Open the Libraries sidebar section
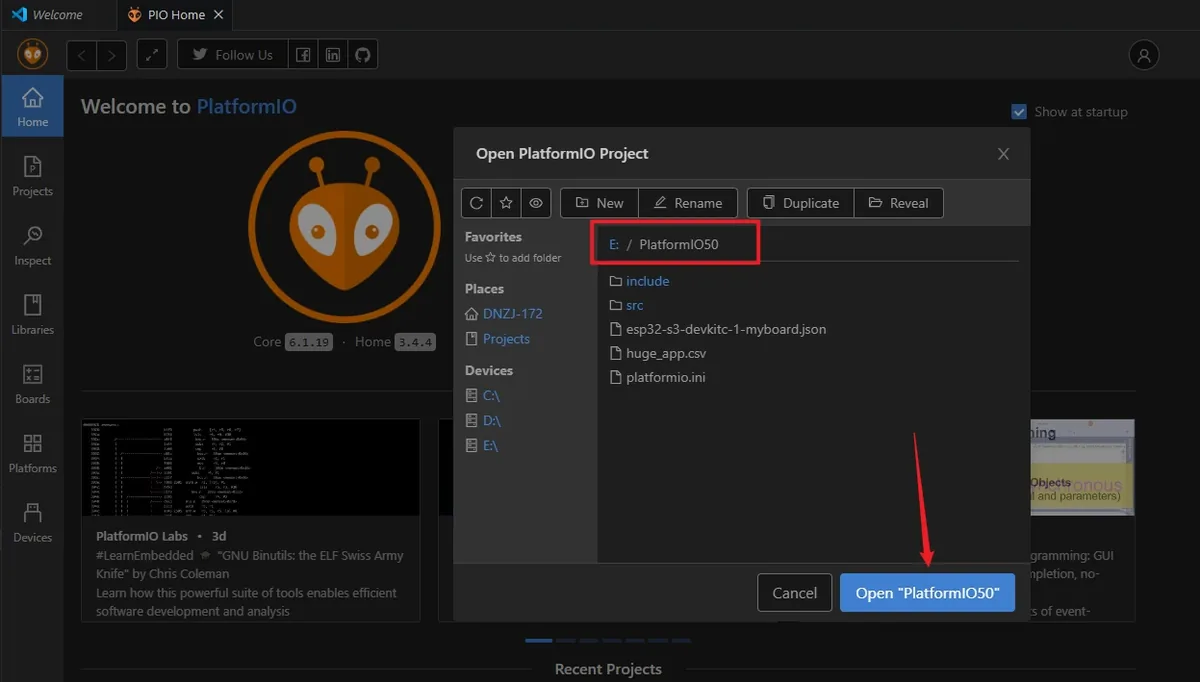This screenshot has width=1200, height=682. (32, 314)
